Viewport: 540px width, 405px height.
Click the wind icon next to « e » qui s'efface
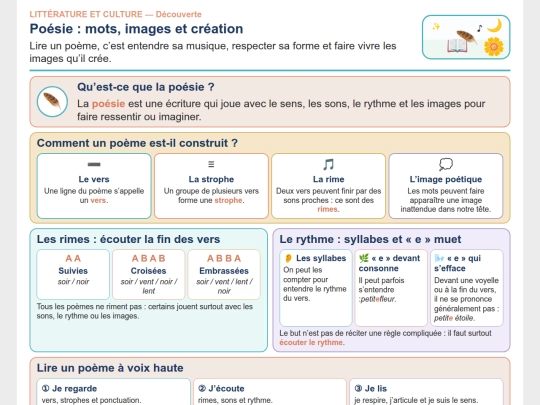[439, 258]
